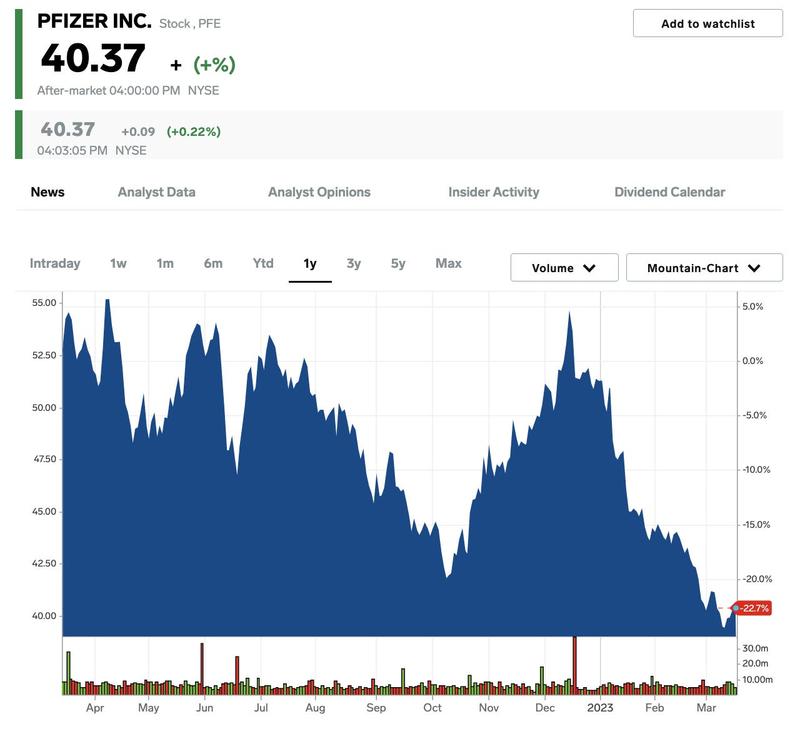Click the 30.0m volume axis label
This screenshot has height=733, width=800.
pos(755,648)
